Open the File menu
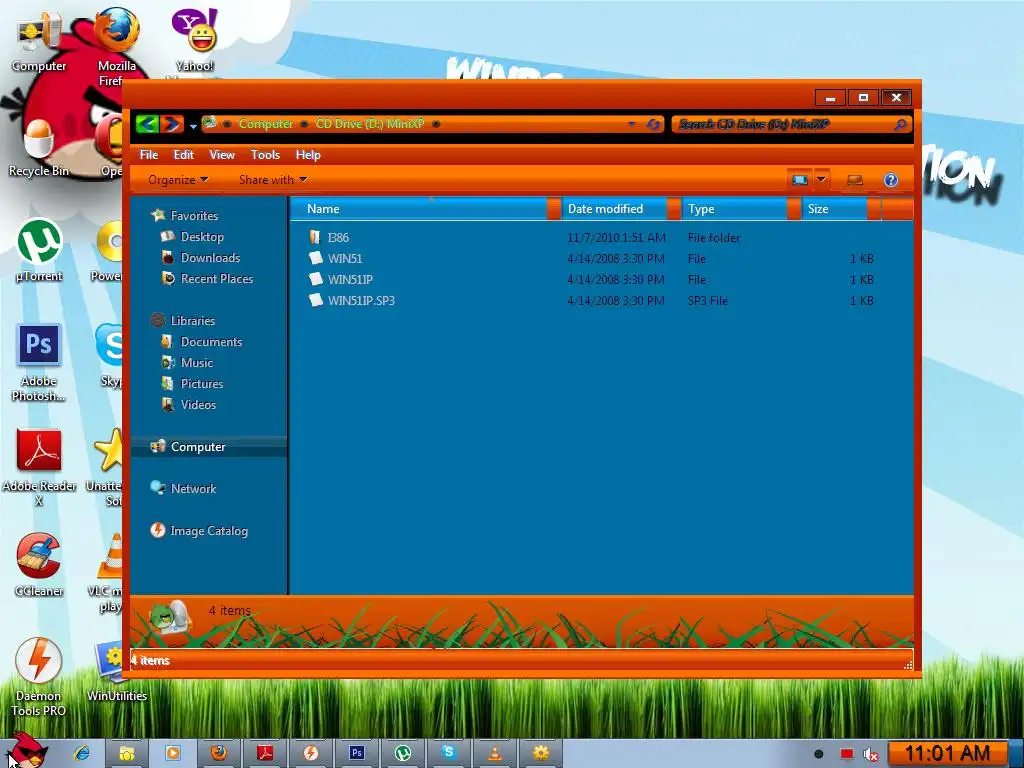Screen dimensions: 1024x768 (149, 155)
